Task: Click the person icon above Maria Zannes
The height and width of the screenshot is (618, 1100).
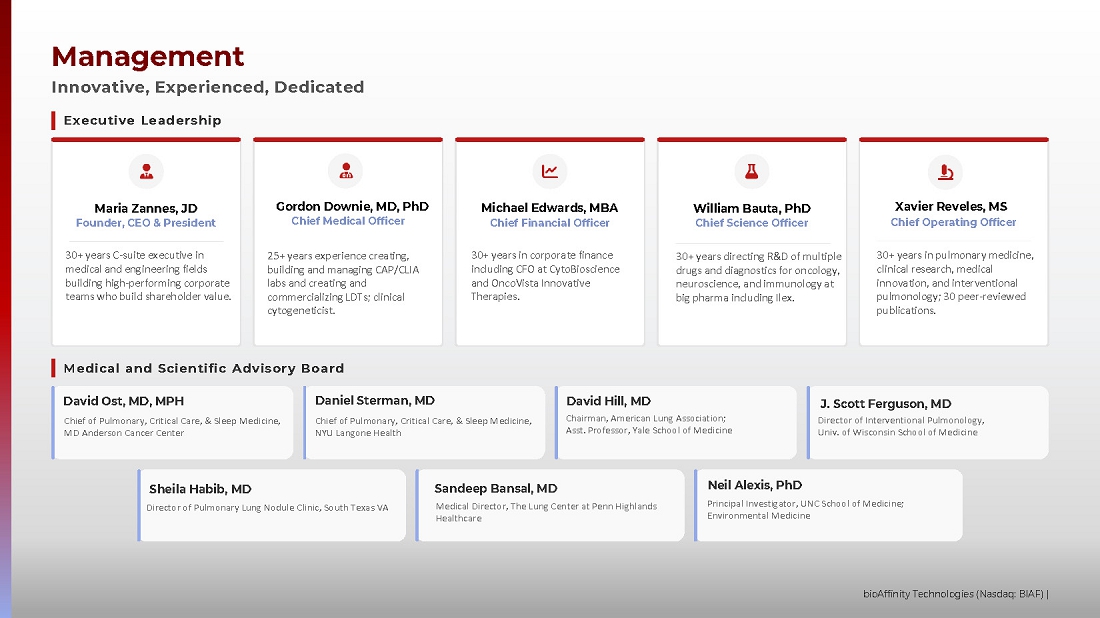Action: pos(146,171)
